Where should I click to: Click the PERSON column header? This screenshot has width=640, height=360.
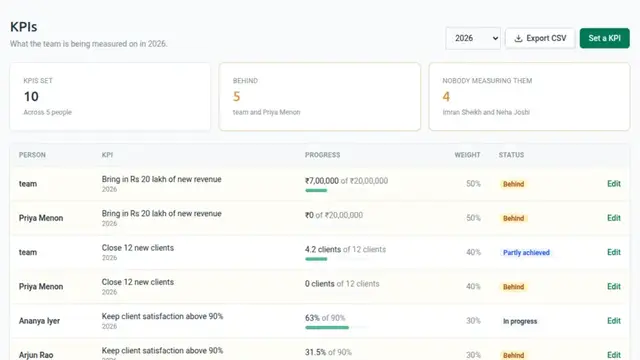click(x=32, y=155)
